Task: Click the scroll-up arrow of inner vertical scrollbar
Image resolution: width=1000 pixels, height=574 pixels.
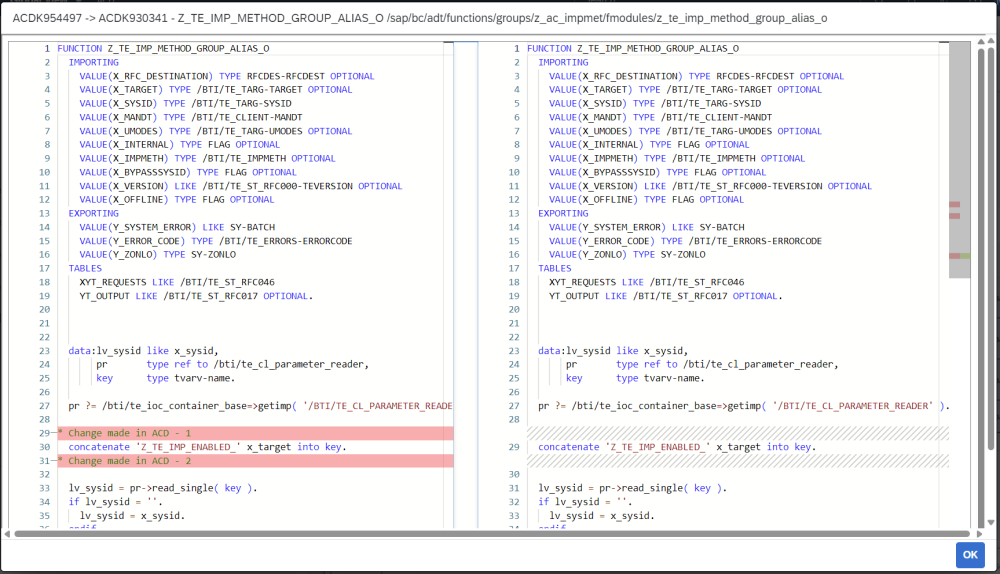Action: point(981,42)
